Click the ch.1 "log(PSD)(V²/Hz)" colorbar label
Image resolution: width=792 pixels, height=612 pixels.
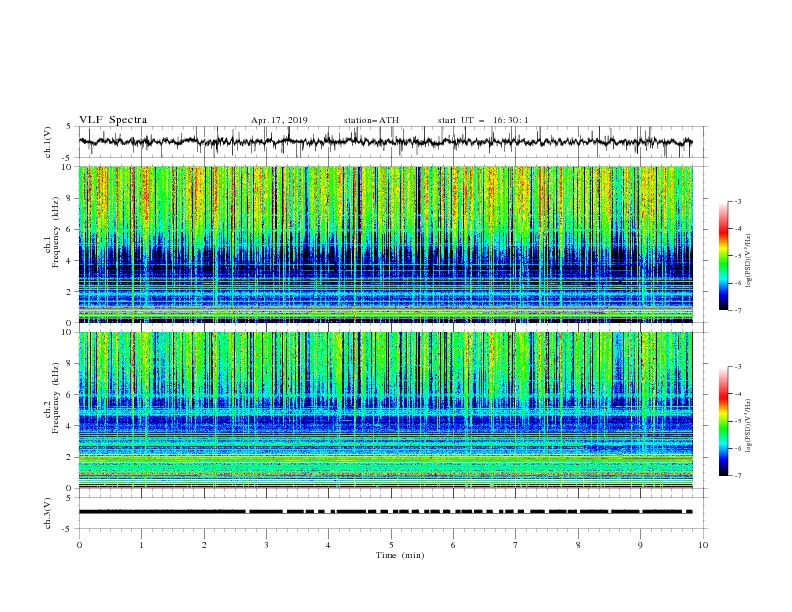click(749, 261)
